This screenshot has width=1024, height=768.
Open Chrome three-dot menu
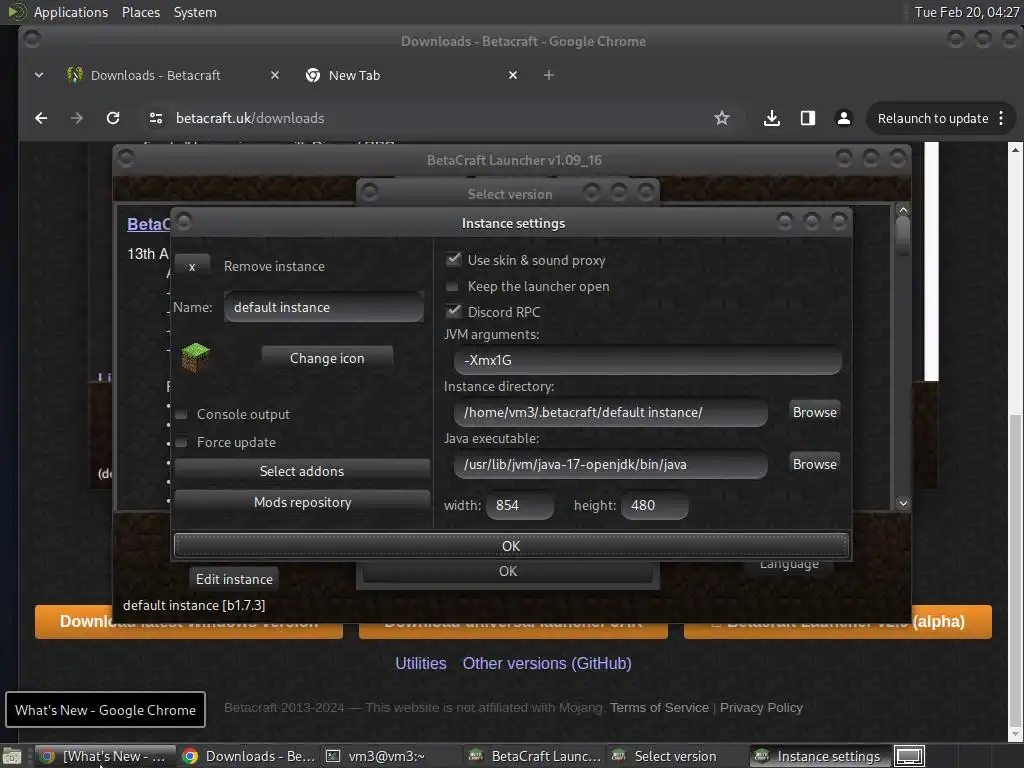[1001, 118]
